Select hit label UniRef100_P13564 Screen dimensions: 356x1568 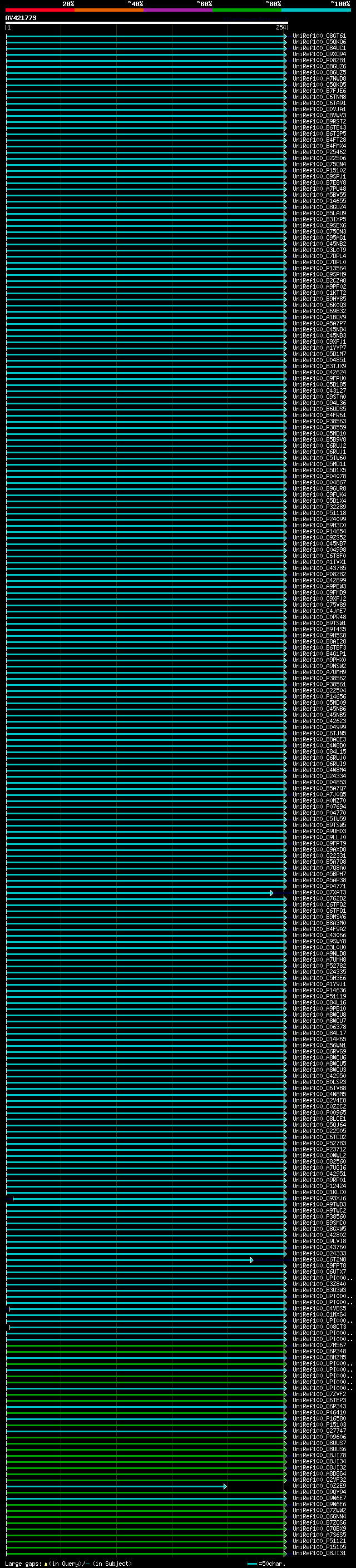click(x=319, y=269)
